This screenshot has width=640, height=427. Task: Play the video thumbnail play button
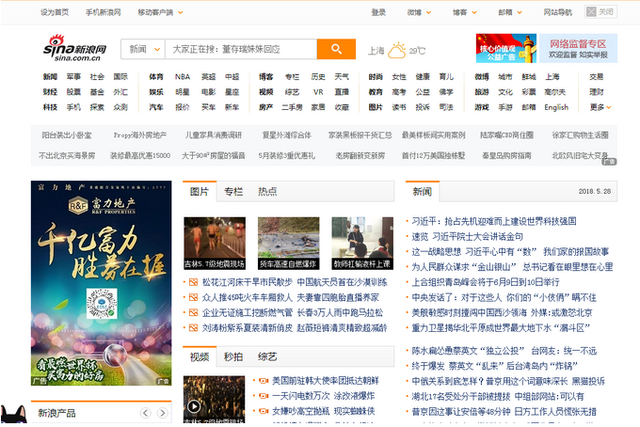[193, 406]
